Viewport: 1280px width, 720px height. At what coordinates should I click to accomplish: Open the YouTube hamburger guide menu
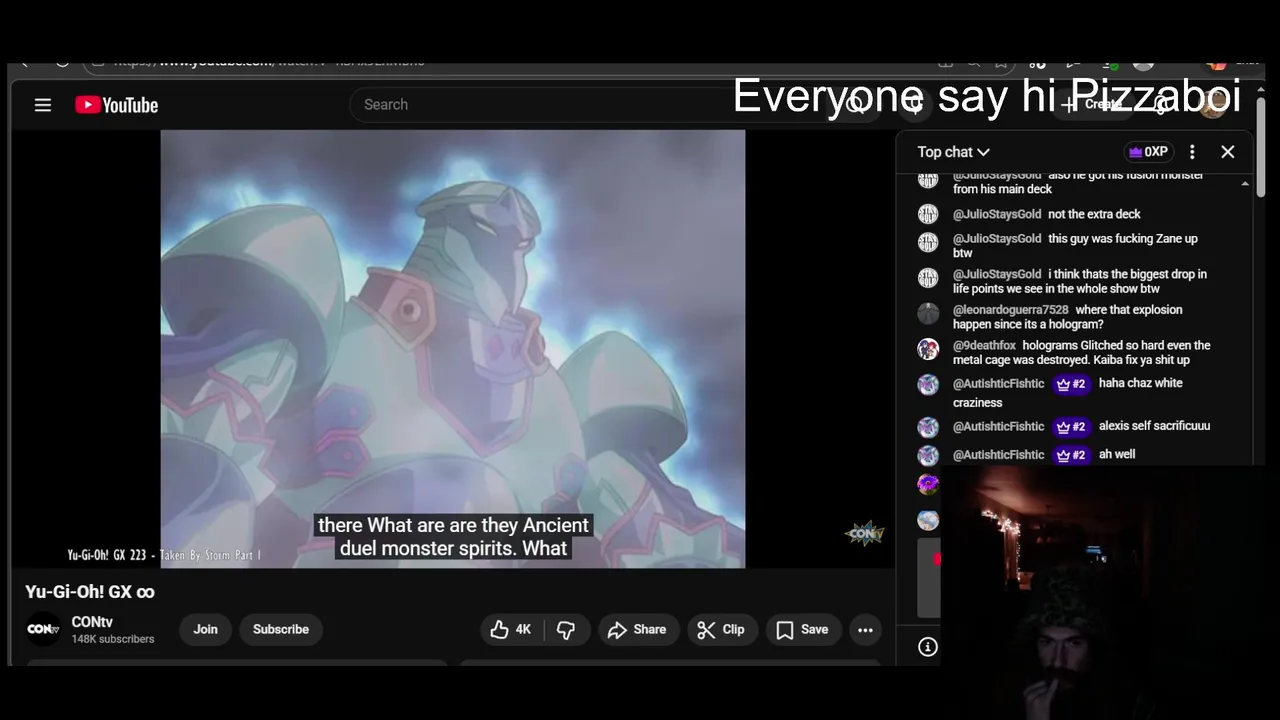pyautogui.click(x=43, y=105)
